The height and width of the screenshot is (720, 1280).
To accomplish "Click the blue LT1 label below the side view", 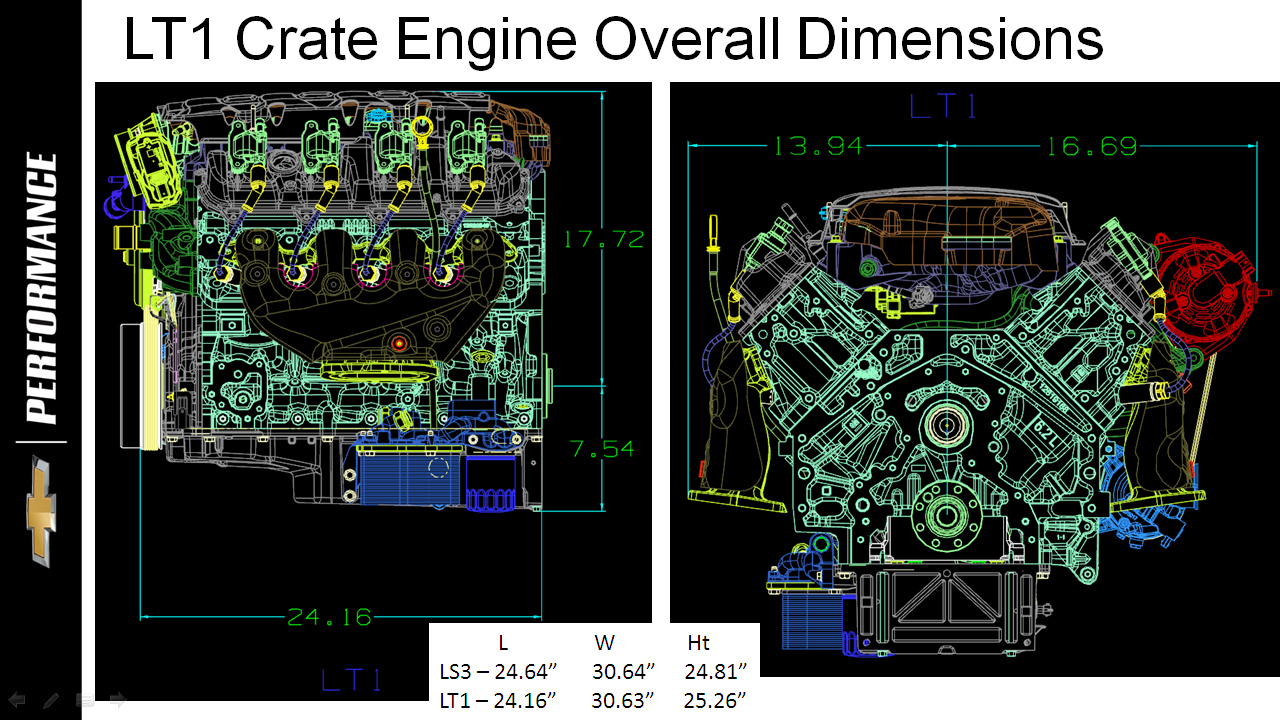I will click(352, 681).
